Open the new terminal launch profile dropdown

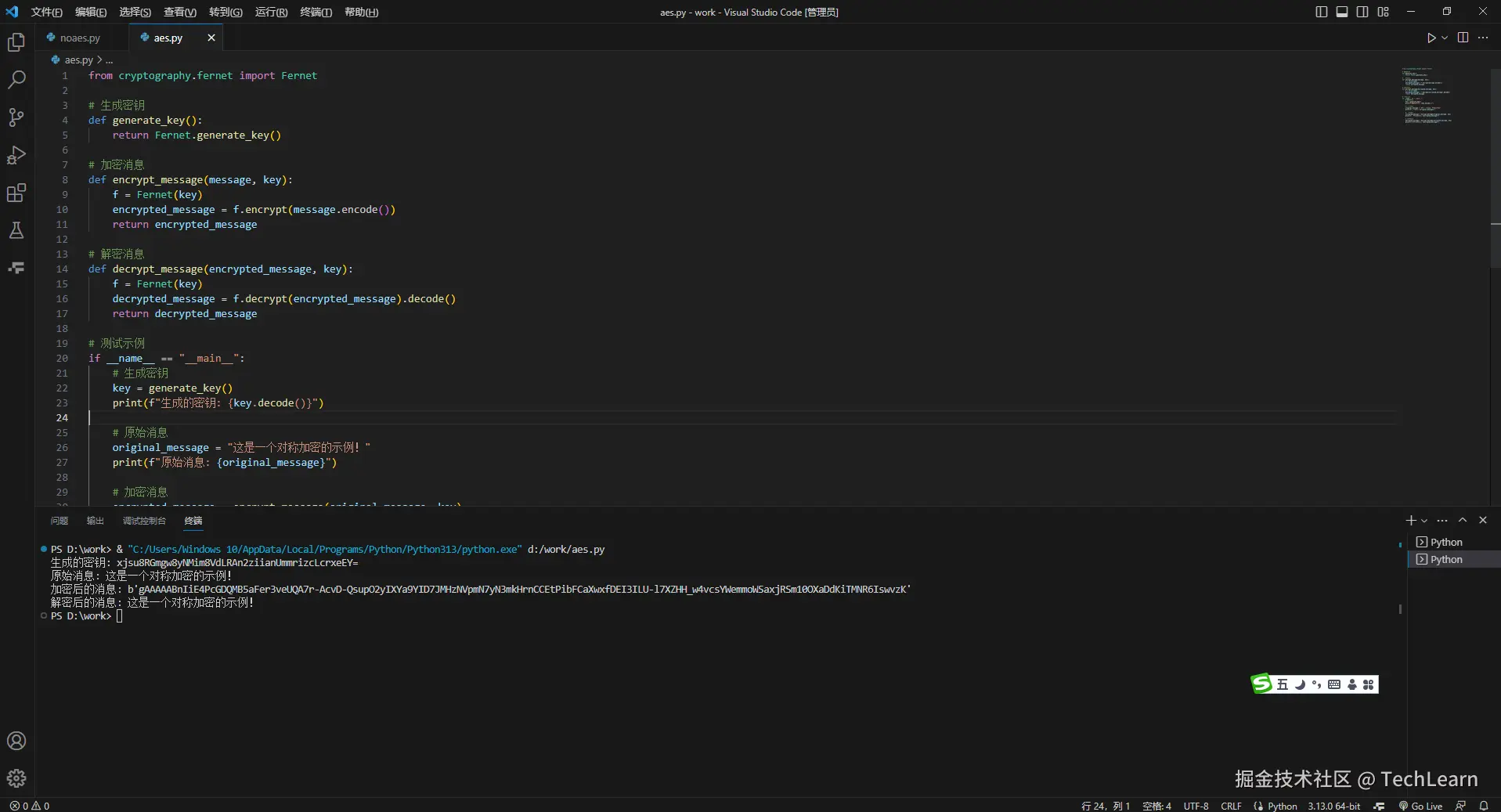[1424, 520]
